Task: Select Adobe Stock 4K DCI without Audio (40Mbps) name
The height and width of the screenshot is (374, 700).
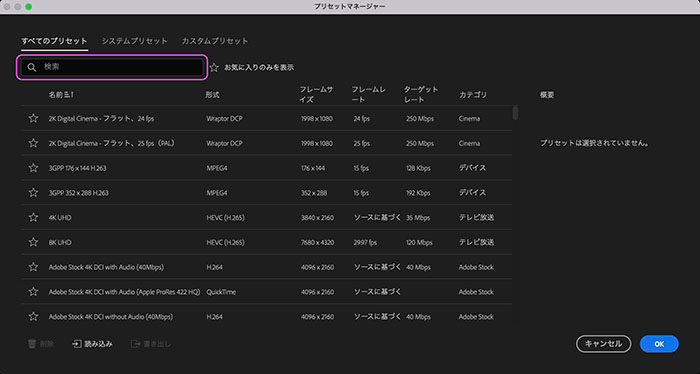Action: (111, 317)
